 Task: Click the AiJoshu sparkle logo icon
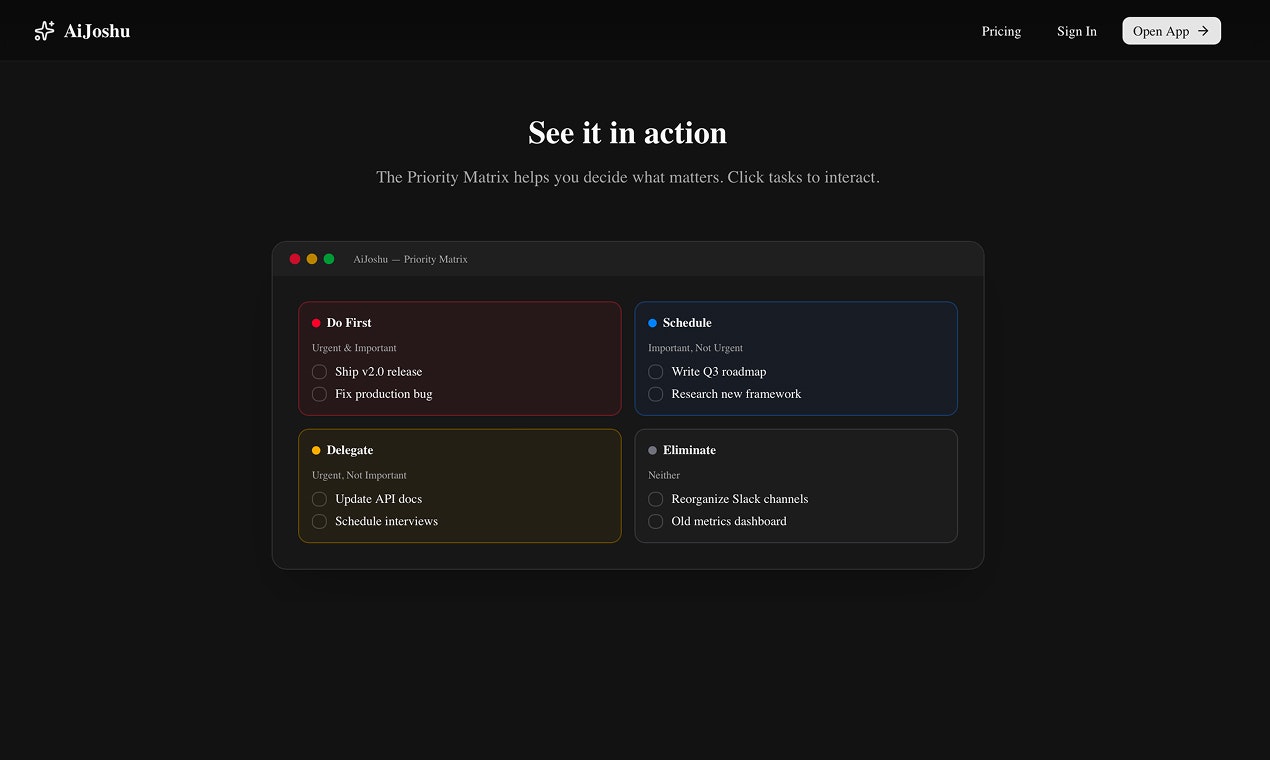(44, 31)
